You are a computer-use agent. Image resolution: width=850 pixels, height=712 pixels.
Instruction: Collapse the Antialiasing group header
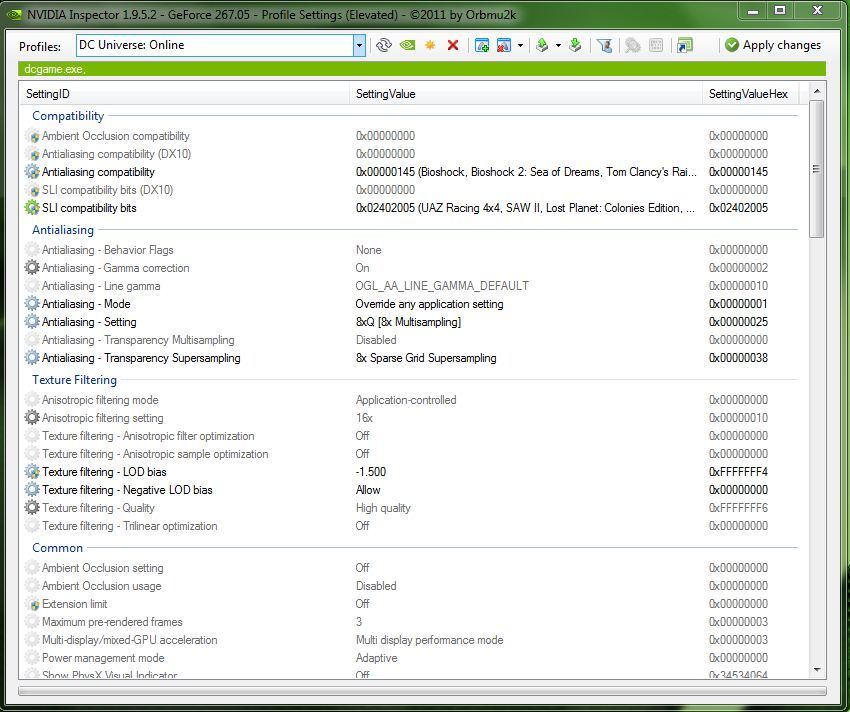coord(63,230)
